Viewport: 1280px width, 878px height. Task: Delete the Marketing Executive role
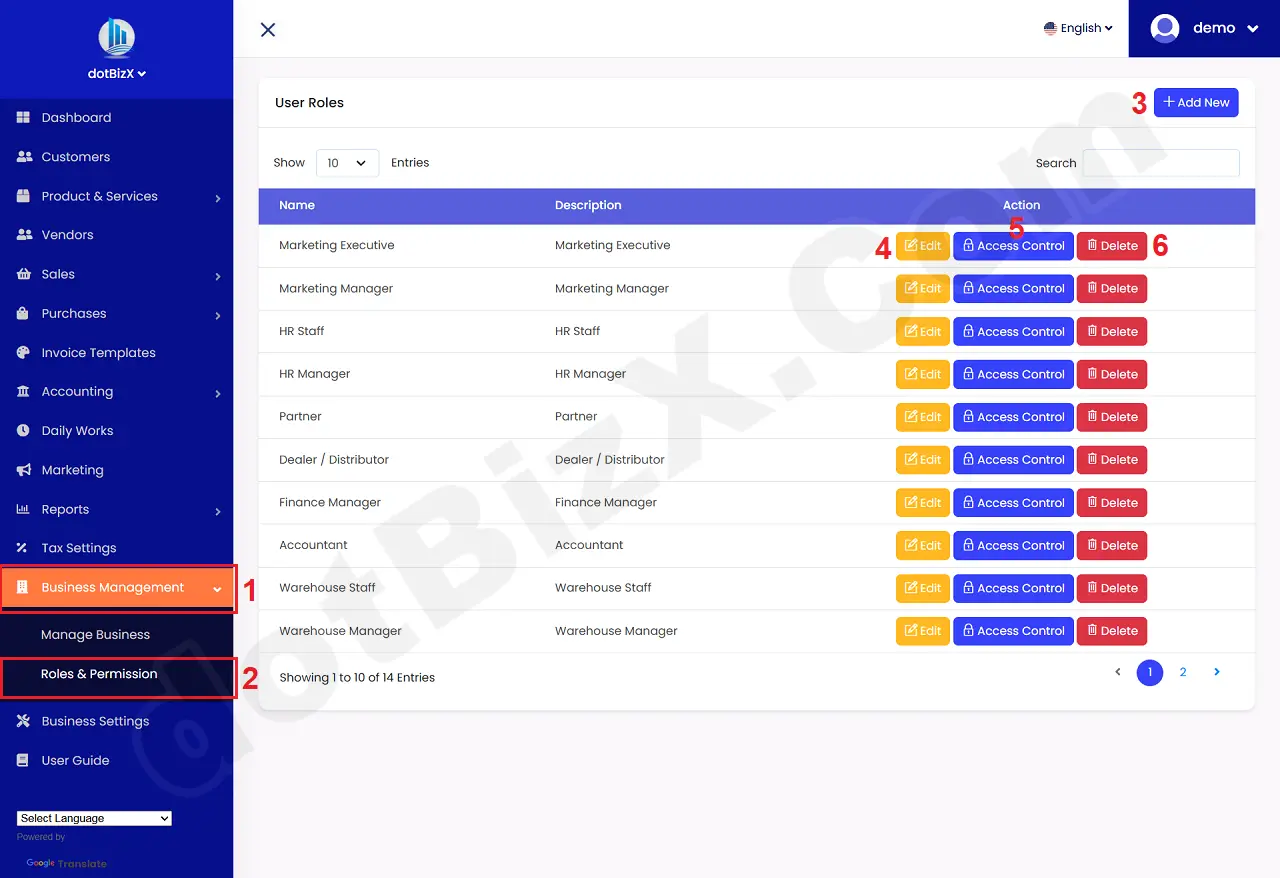click(x=1111, y=245)
